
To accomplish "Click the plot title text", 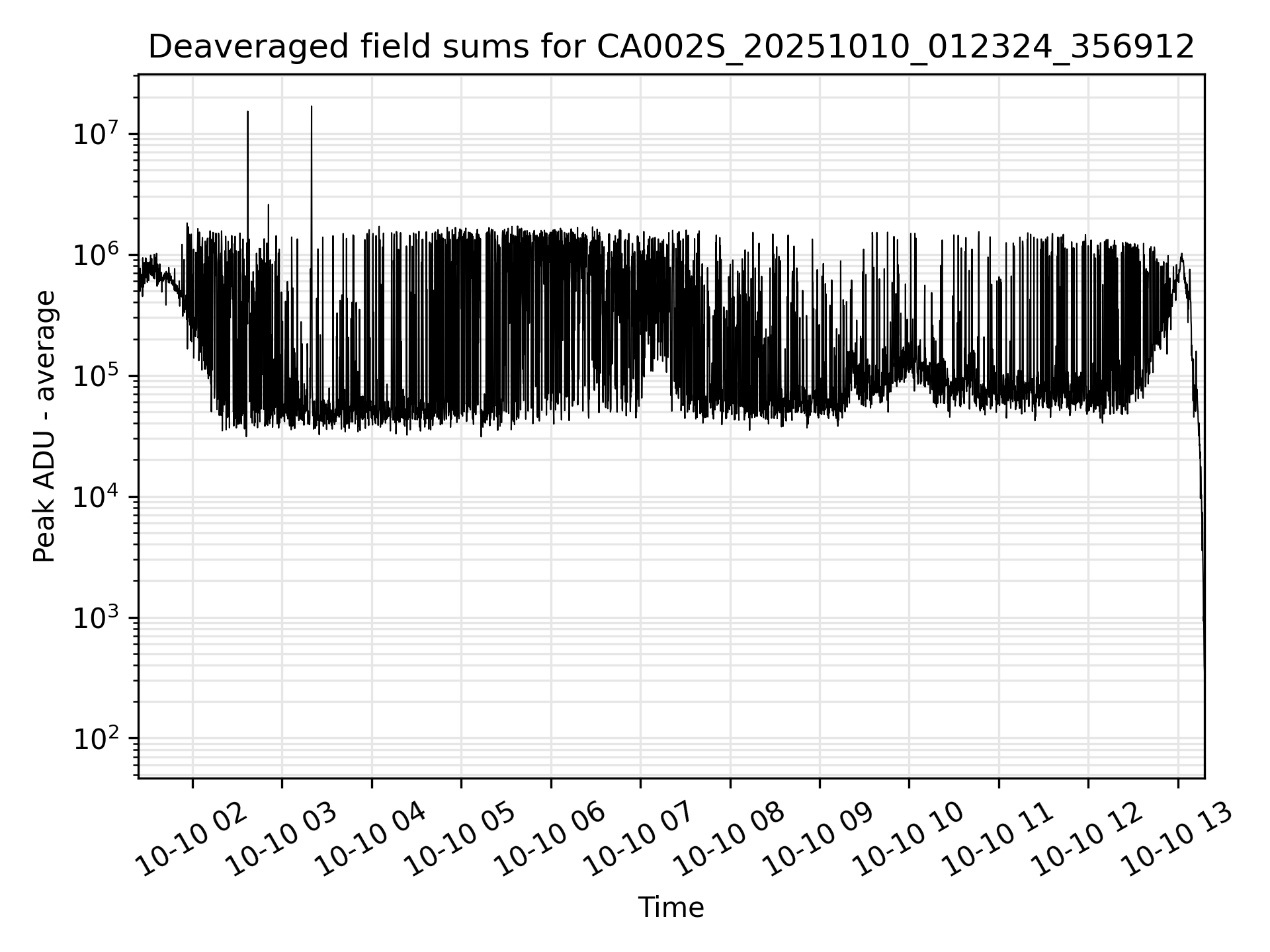I will point(671,48).
